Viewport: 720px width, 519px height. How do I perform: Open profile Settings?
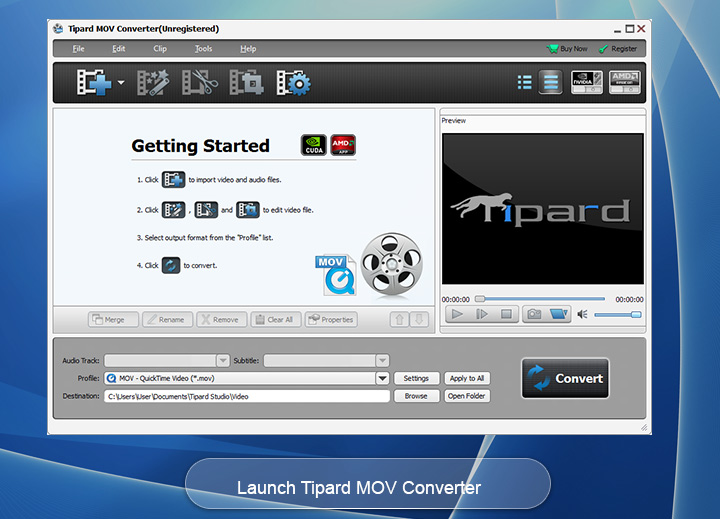[x=416, y=378]
